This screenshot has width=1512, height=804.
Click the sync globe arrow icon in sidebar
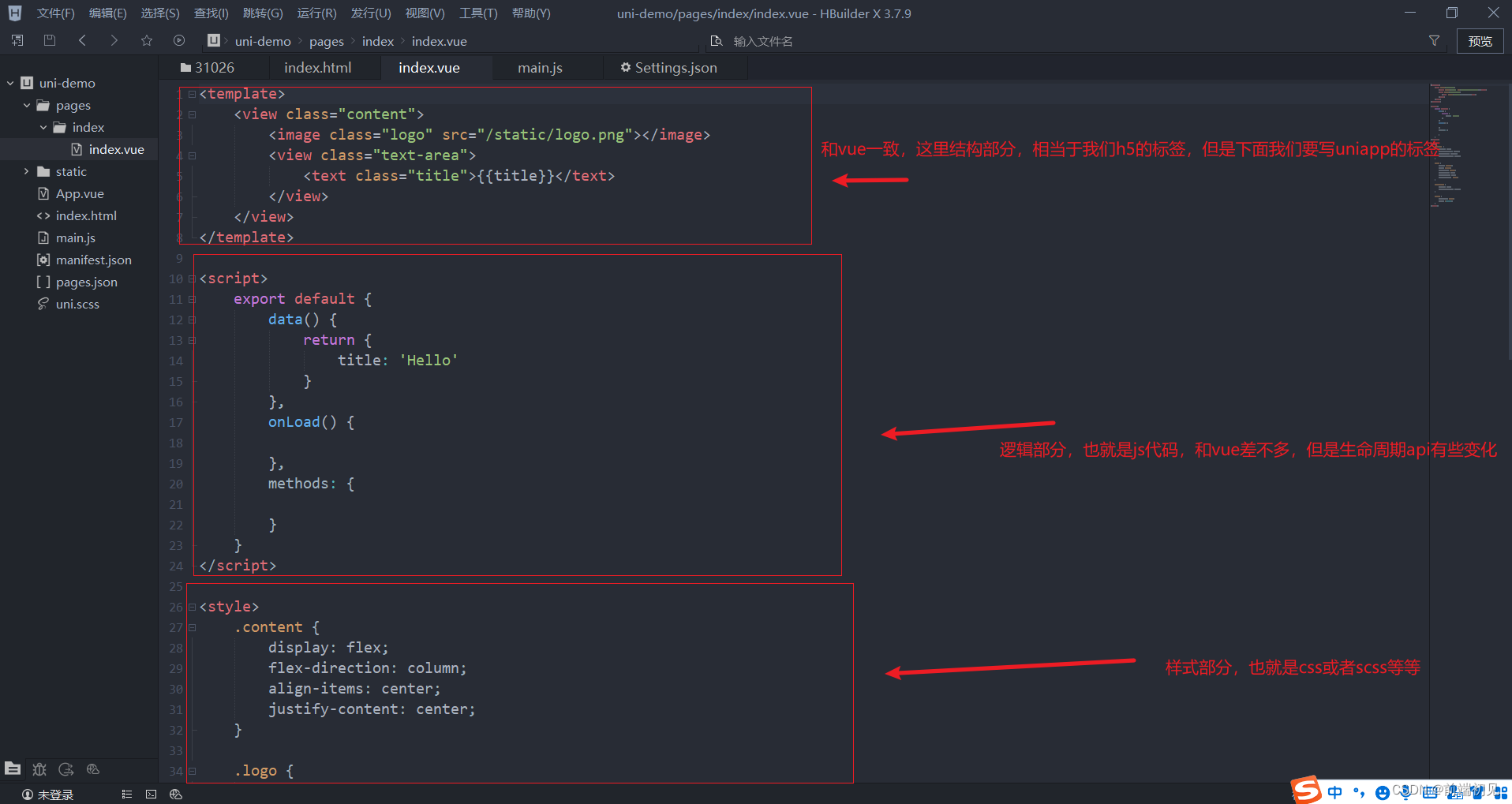point(66,768)
